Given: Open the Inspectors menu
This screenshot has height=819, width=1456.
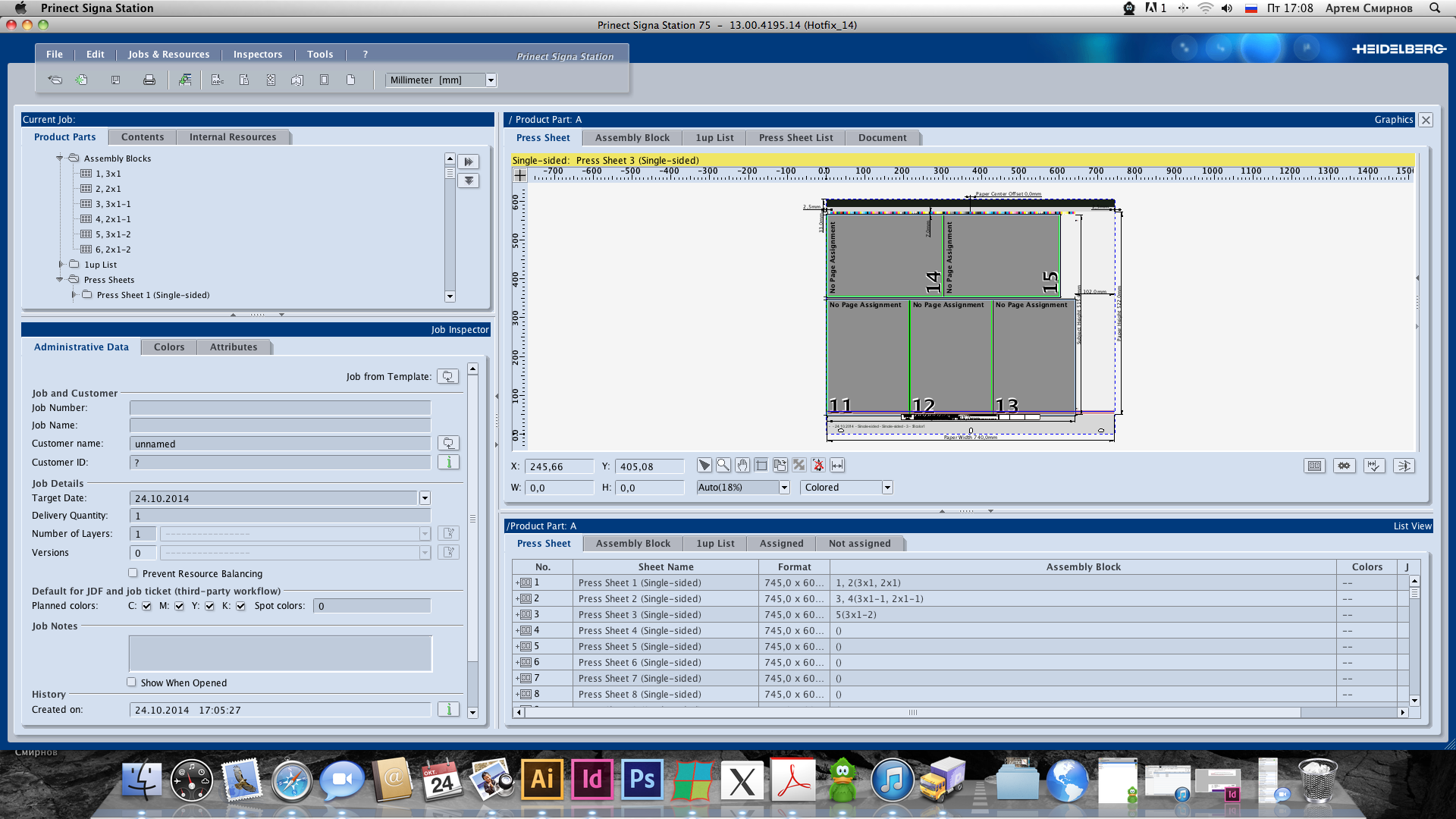Looking at the screenshot, I should click(258, 55).
